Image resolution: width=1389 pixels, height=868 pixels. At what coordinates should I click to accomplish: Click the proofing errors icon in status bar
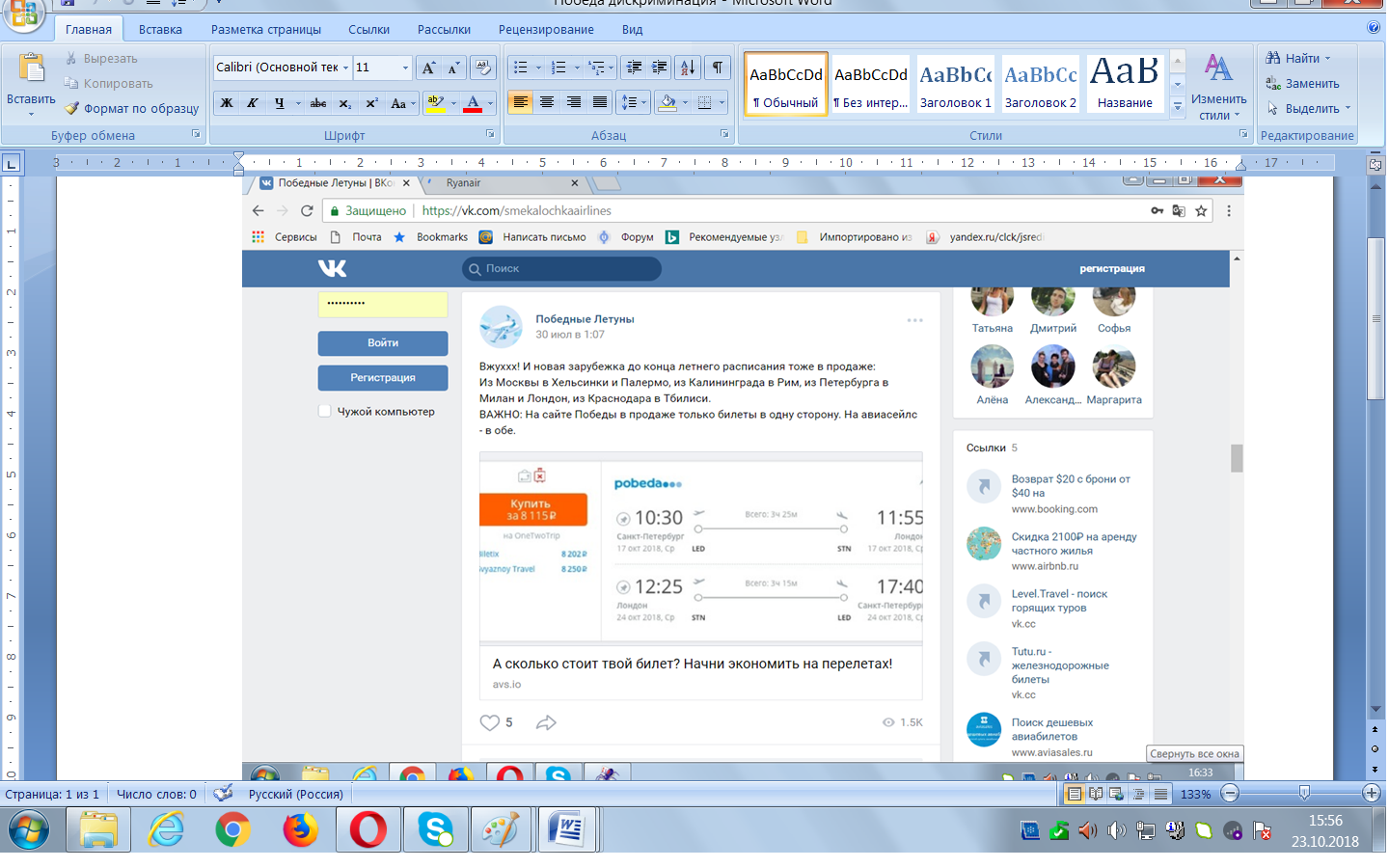(x=223, y=793)
